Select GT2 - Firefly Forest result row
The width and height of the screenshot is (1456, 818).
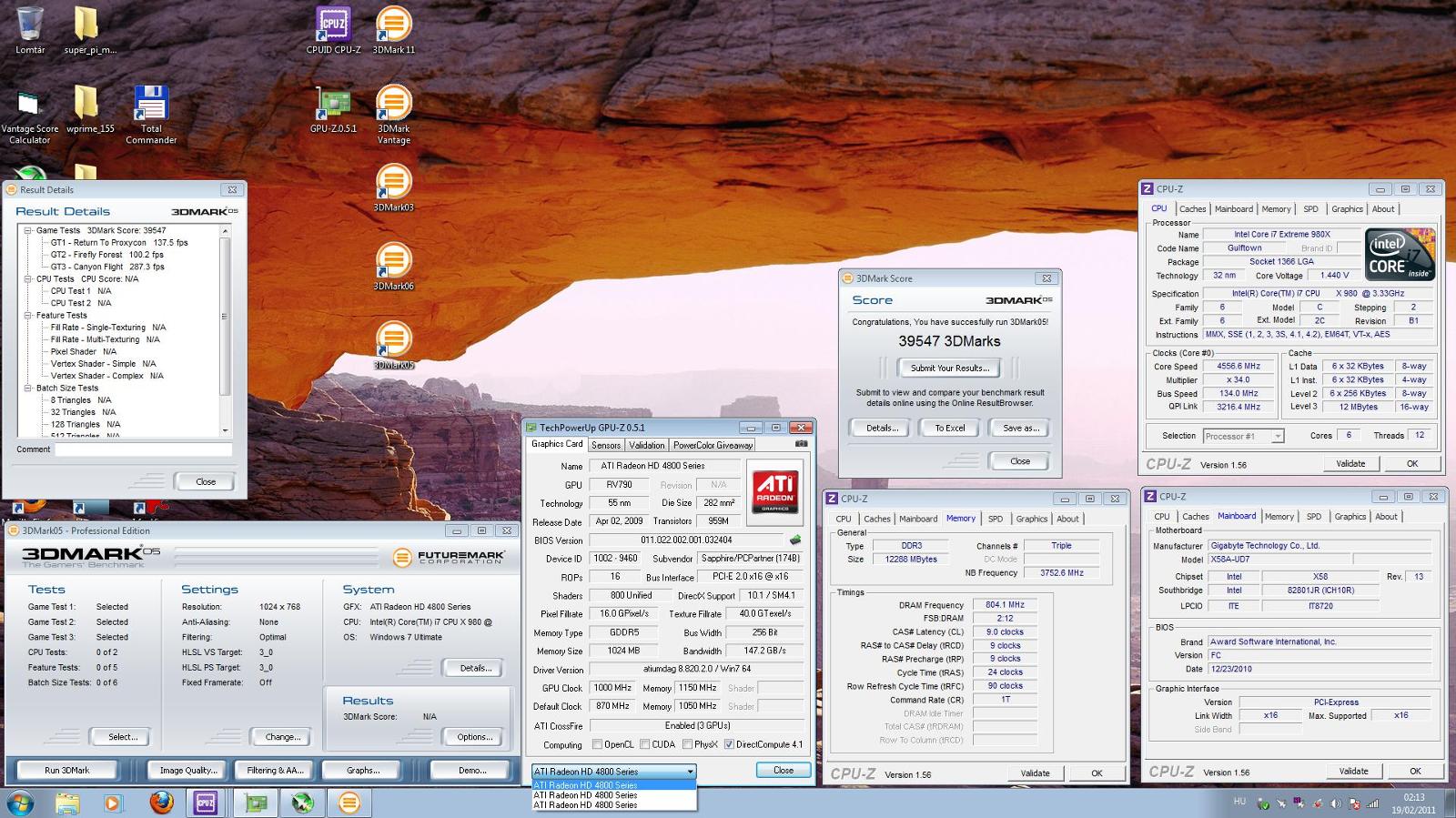coord(107,255)
